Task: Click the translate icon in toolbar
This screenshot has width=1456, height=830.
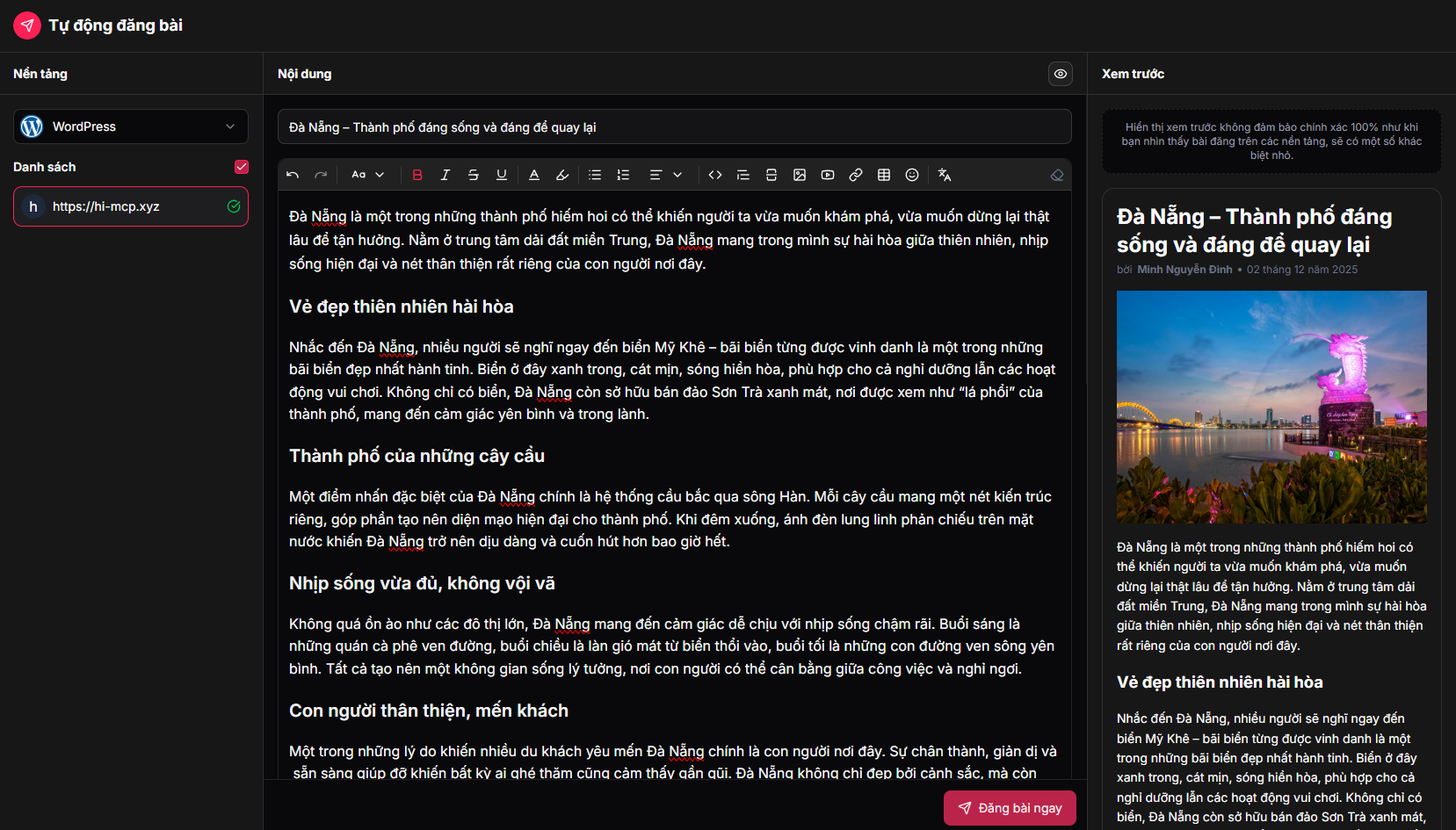Action: pos(945,175)
